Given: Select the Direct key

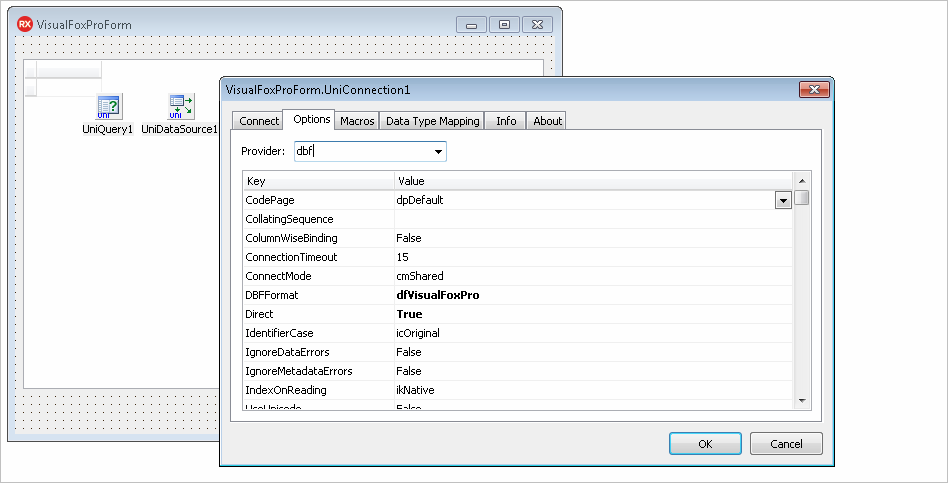Looking at the screenshot, I should click(319, 314).
